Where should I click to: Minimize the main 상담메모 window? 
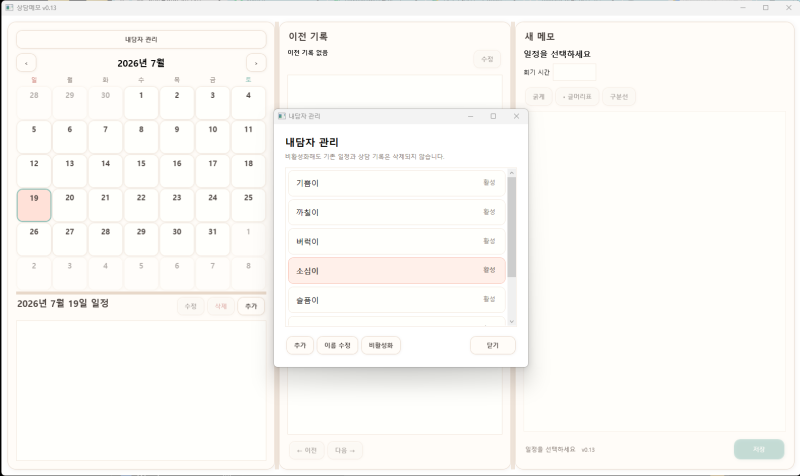pyautogui.click(x=743, y=8)
